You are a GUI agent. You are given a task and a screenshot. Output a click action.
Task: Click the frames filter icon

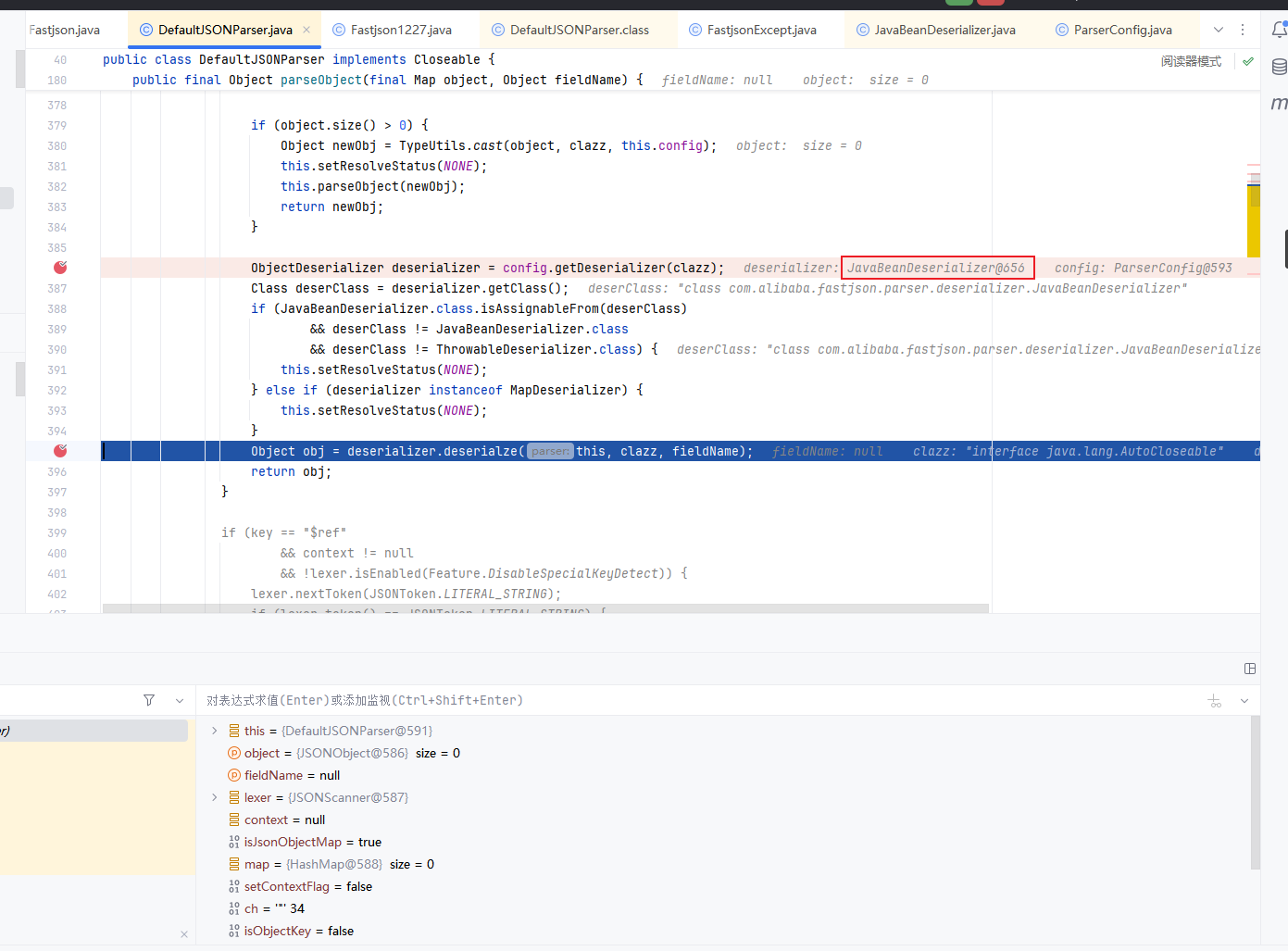point(149,700)
